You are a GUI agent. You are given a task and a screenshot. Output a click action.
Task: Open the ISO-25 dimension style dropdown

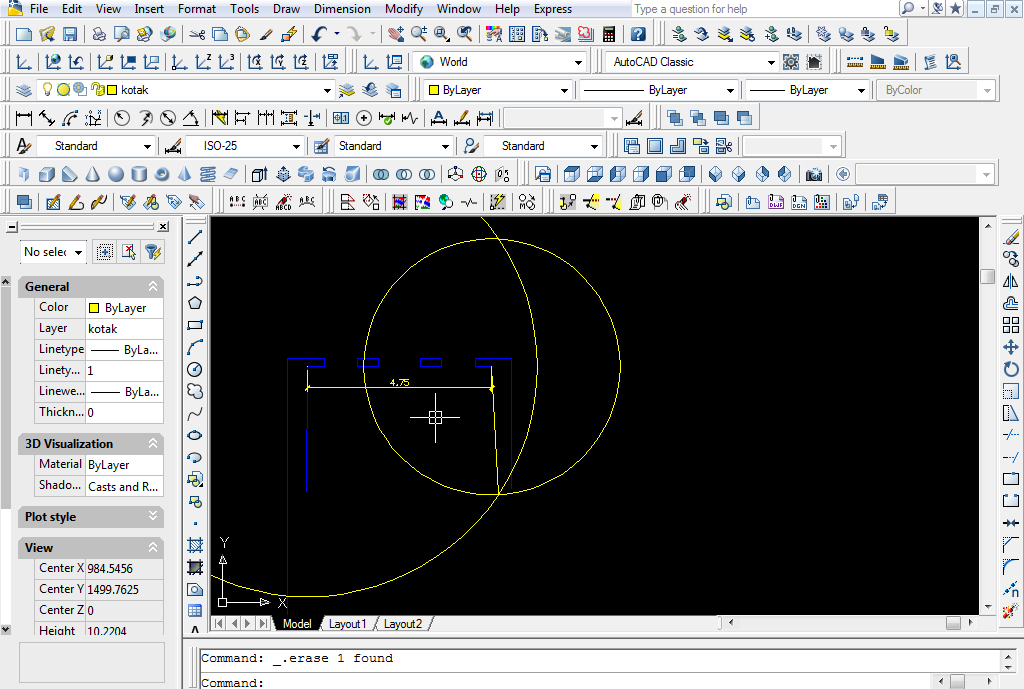point(296,146)
